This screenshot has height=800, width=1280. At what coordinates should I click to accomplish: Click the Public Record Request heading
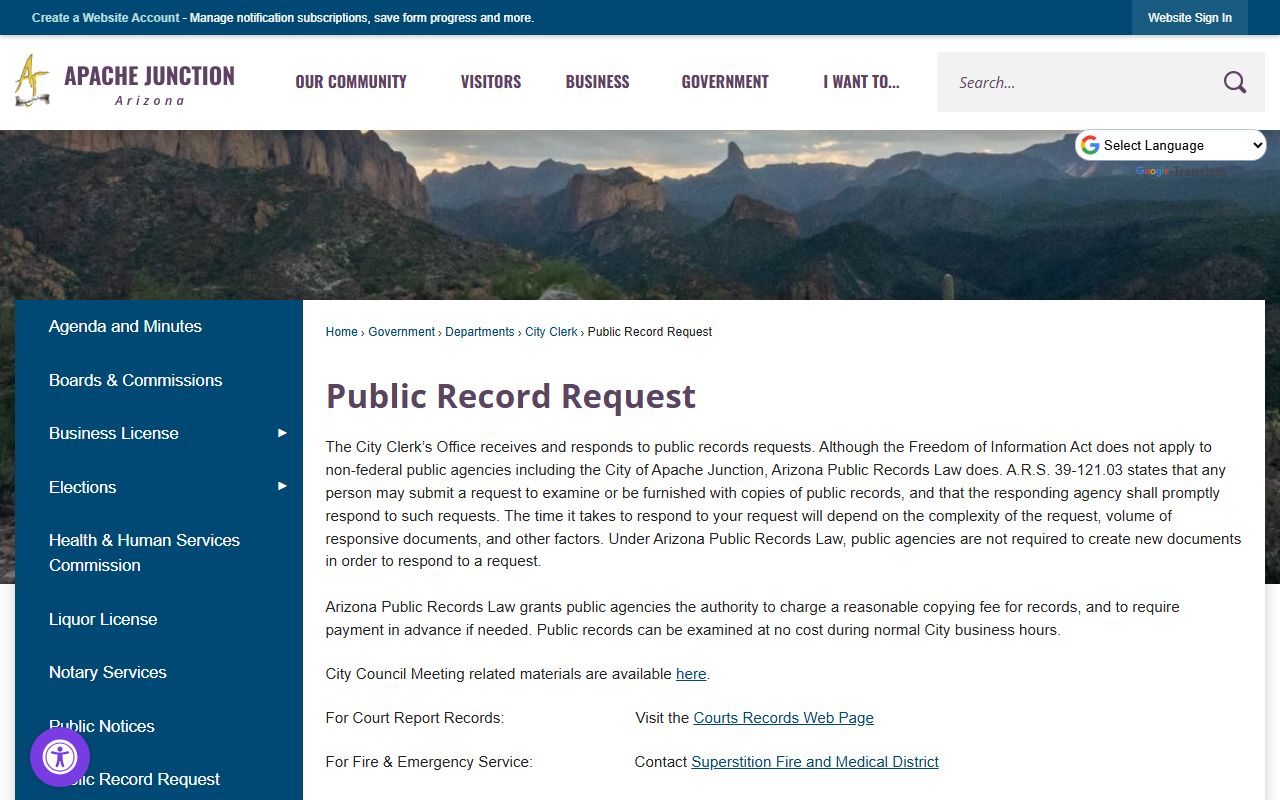(510, 396)
